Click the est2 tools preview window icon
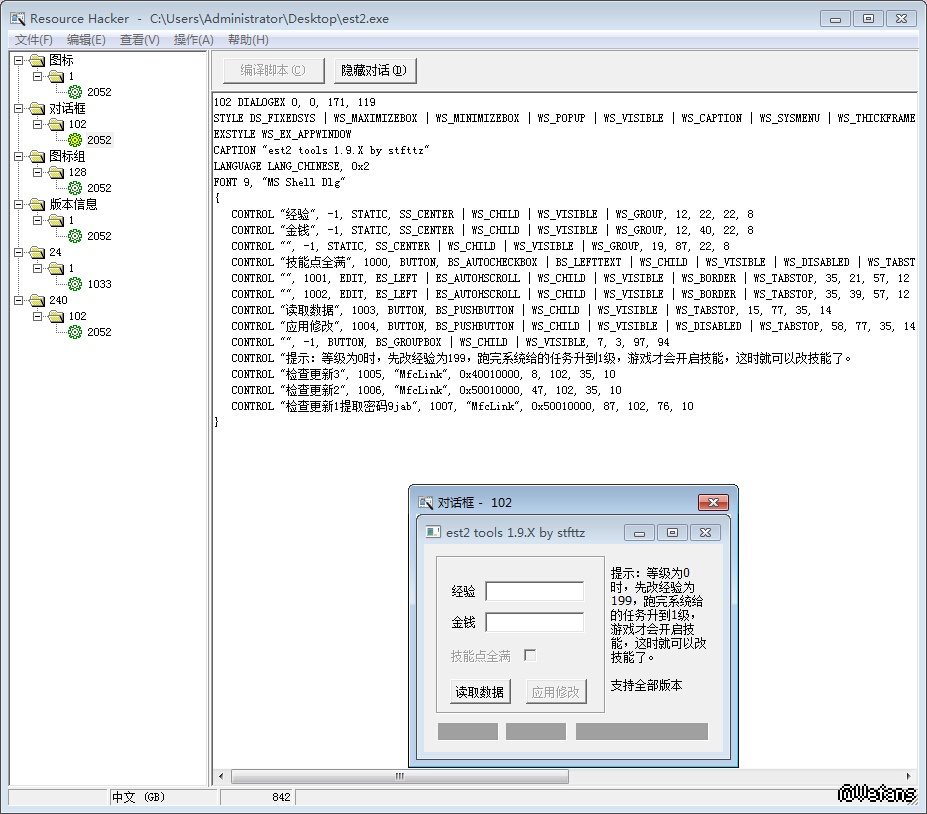This screenshot has height=814, width=927. click(433, 532)
